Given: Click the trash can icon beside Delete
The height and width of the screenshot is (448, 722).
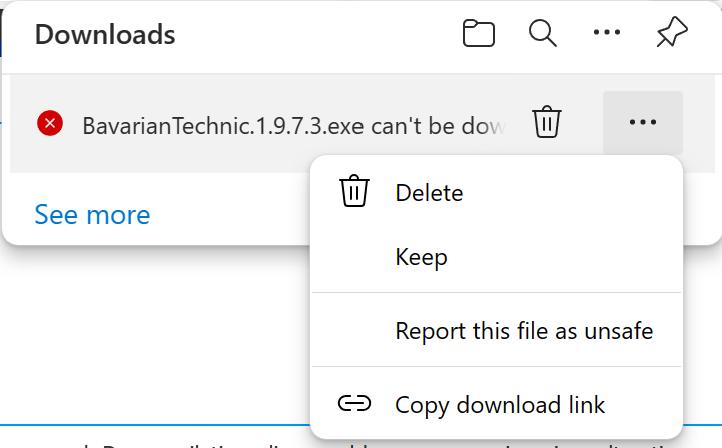Looking at the screenshot, I should click(354, 191).
